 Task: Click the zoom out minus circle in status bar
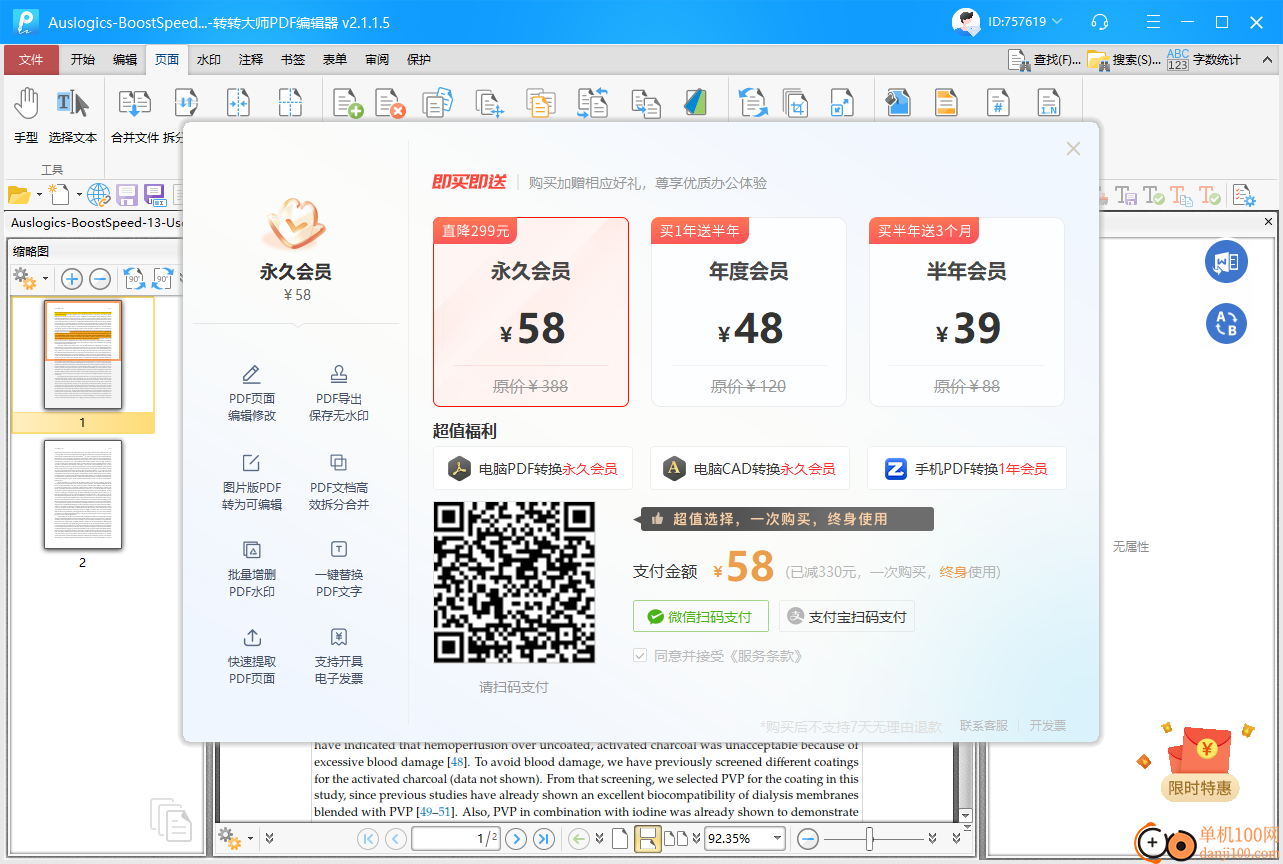tap(808, 839)
